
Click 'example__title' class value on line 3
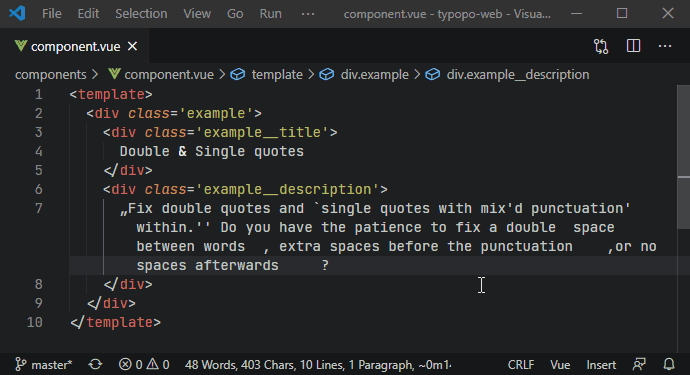pyautogui.click(x=262, y=132)
